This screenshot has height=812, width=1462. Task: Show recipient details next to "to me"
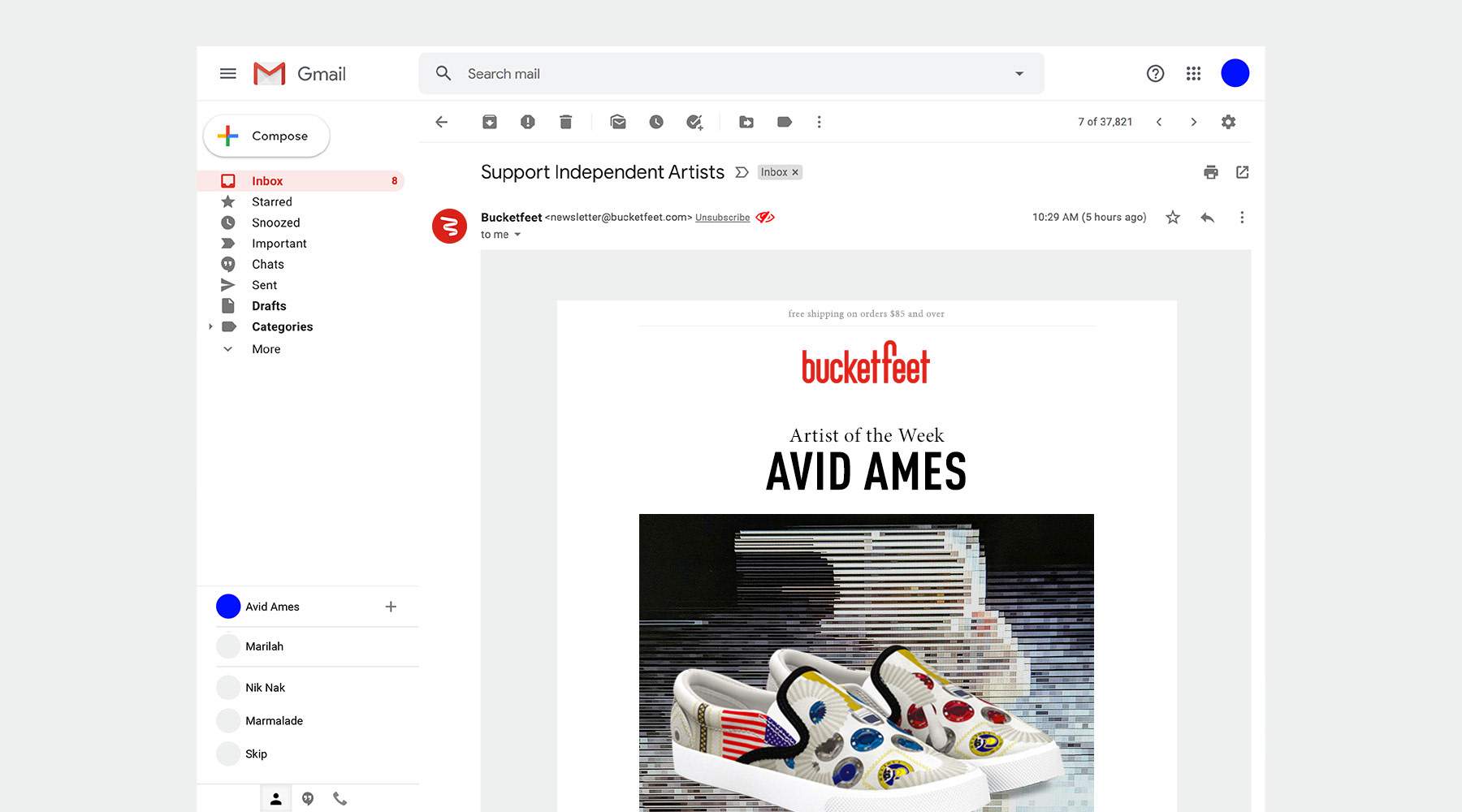tap(517, 235)
